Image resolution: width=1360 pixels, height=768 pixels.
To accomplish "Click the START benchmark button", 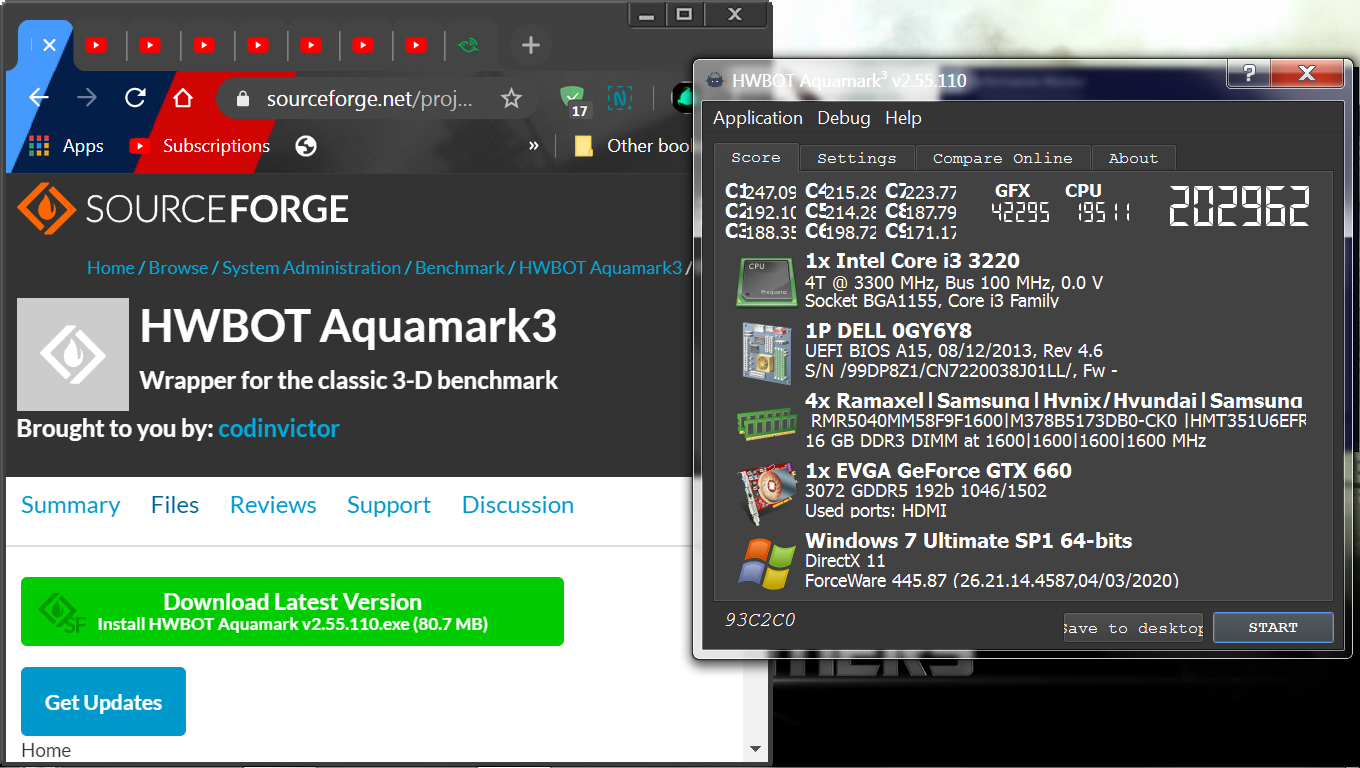I will pos(1273,628).
